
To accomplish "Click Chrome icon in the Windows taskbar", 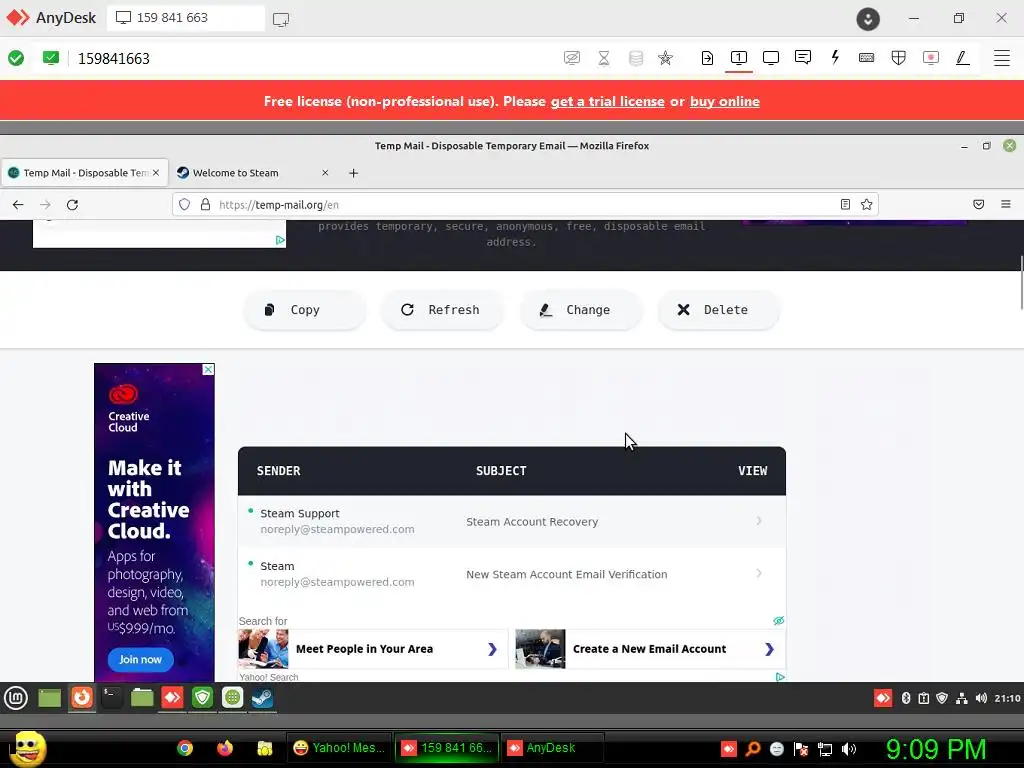I will point(185,748).
